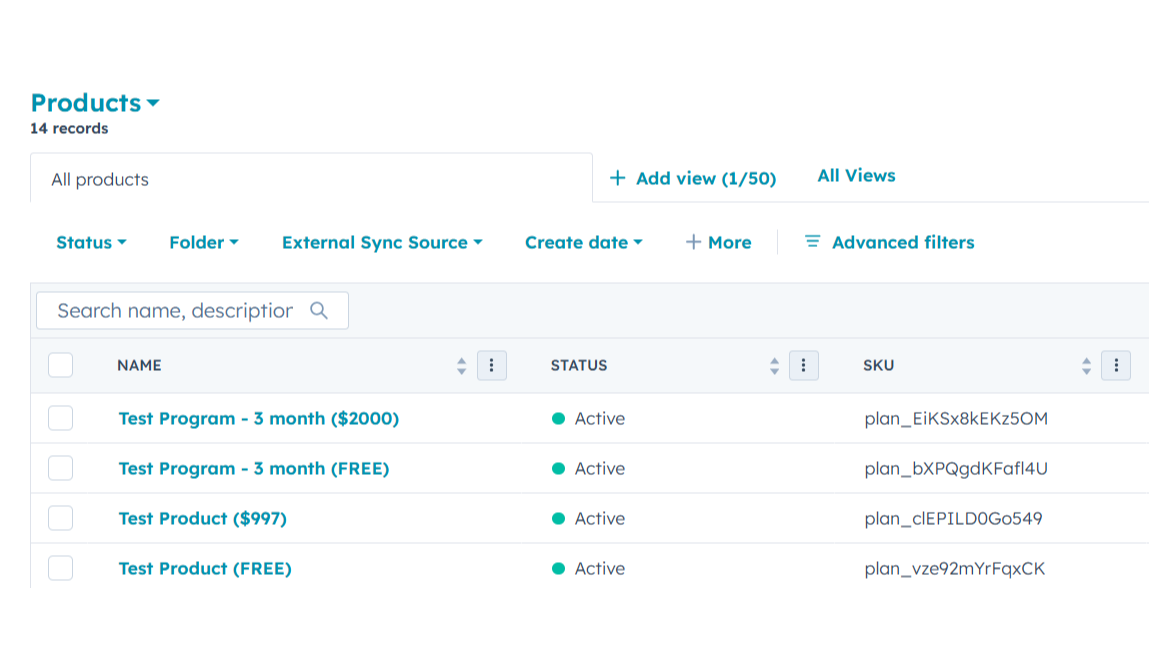The image size is (1156, 650).
Task: Check the select-all checkbox in table header
Action: (60, 365)
